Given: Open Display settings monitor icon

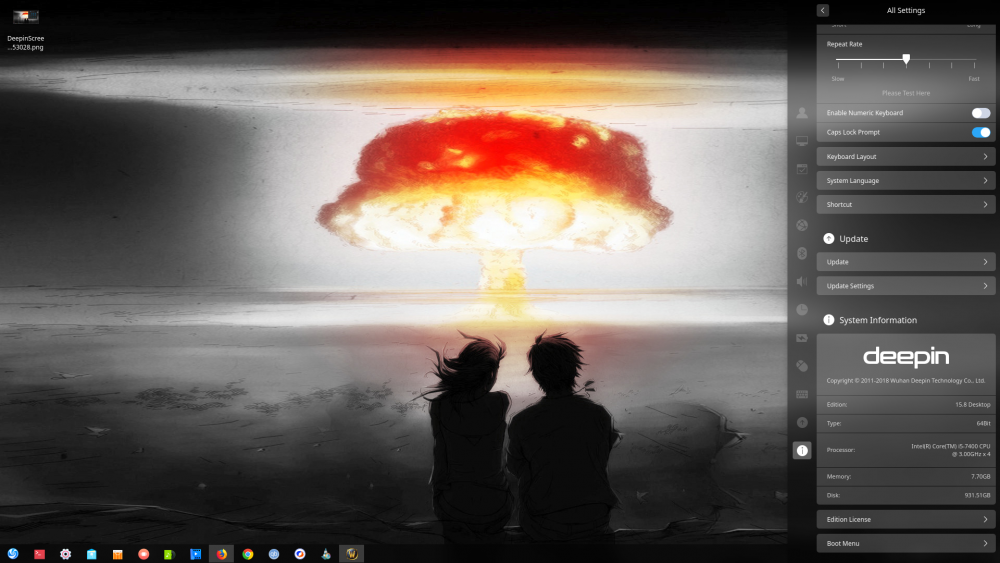Looking at the screenshot, I should [x=802, y=141].
